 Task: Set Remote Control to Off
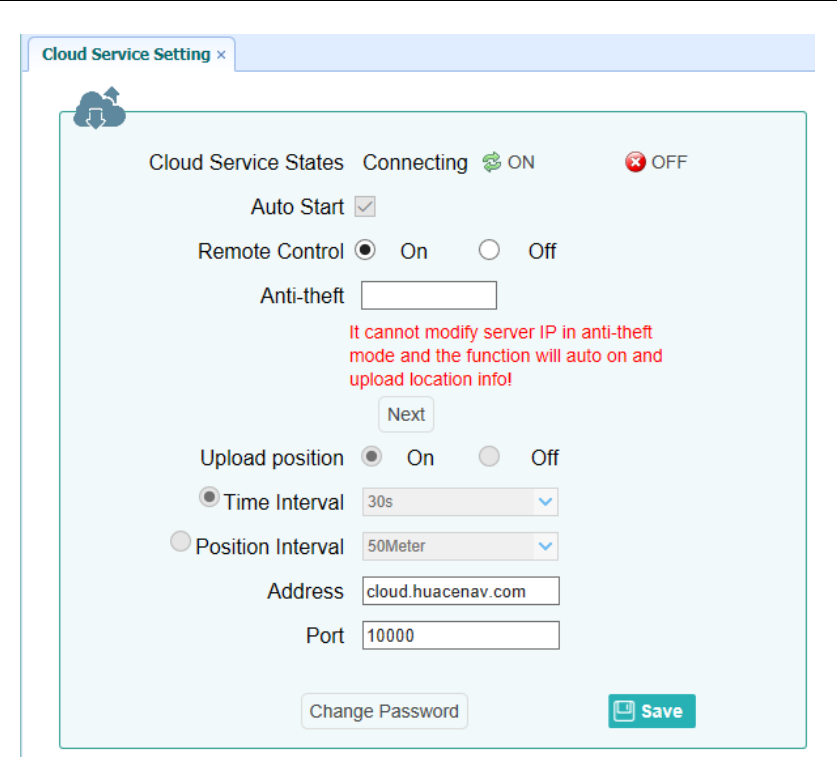coord(489,251)
